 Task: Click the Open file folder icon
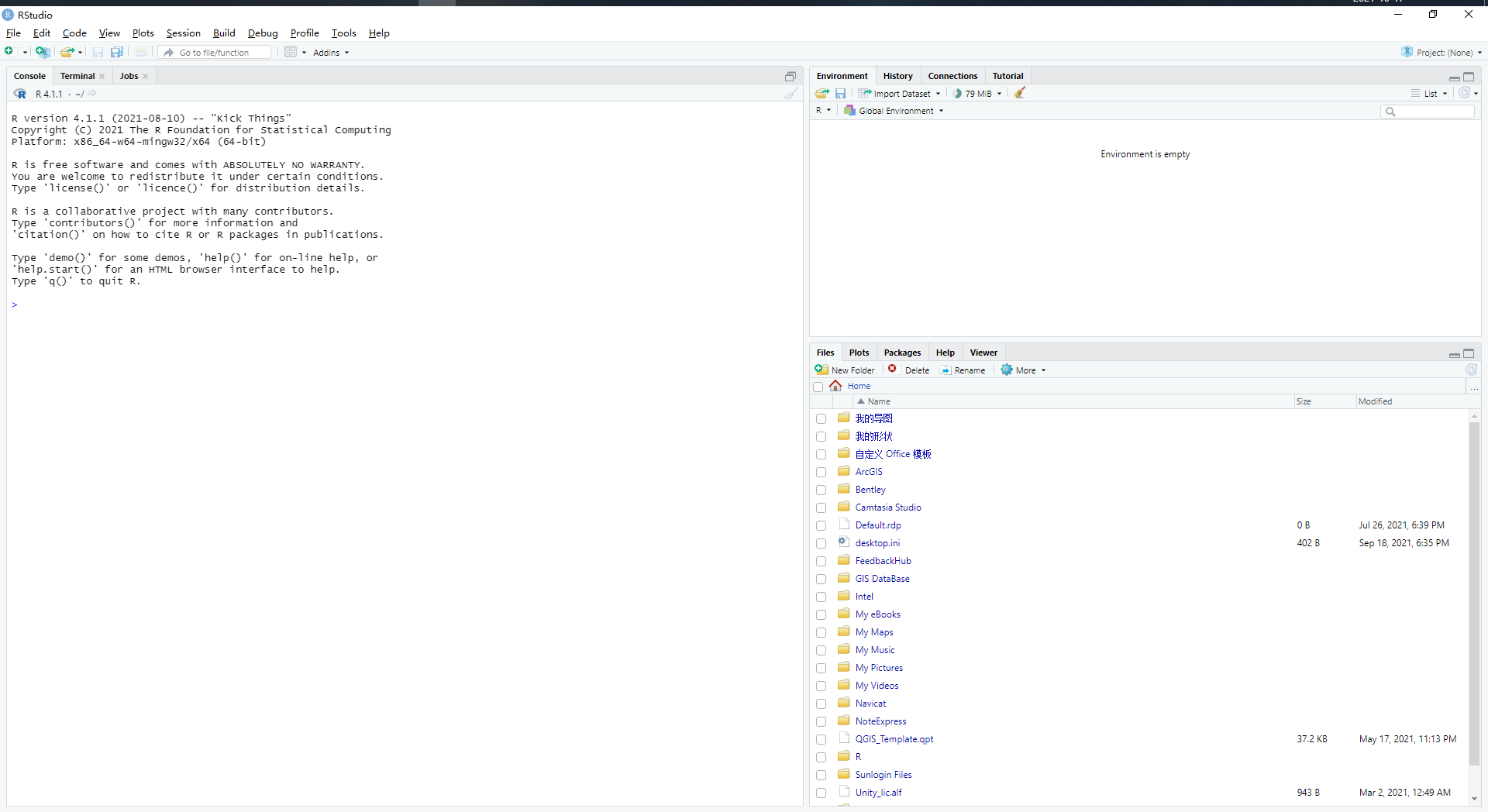tap(67, 52)
